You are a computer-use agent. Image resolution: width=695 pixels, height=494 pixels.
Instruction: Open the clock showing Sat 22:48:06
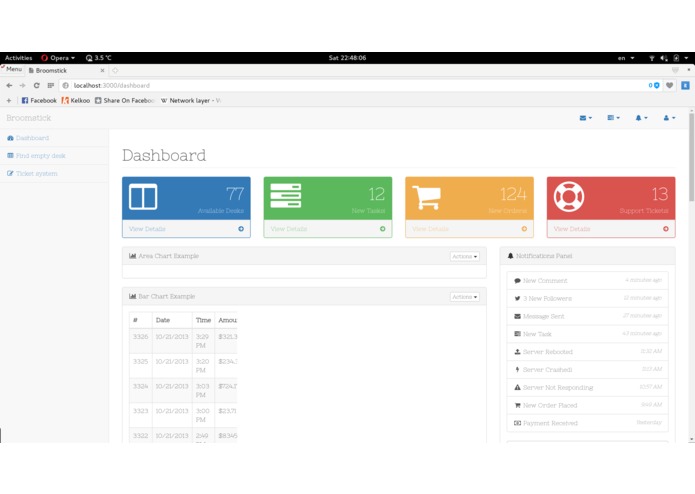[348, 58]
